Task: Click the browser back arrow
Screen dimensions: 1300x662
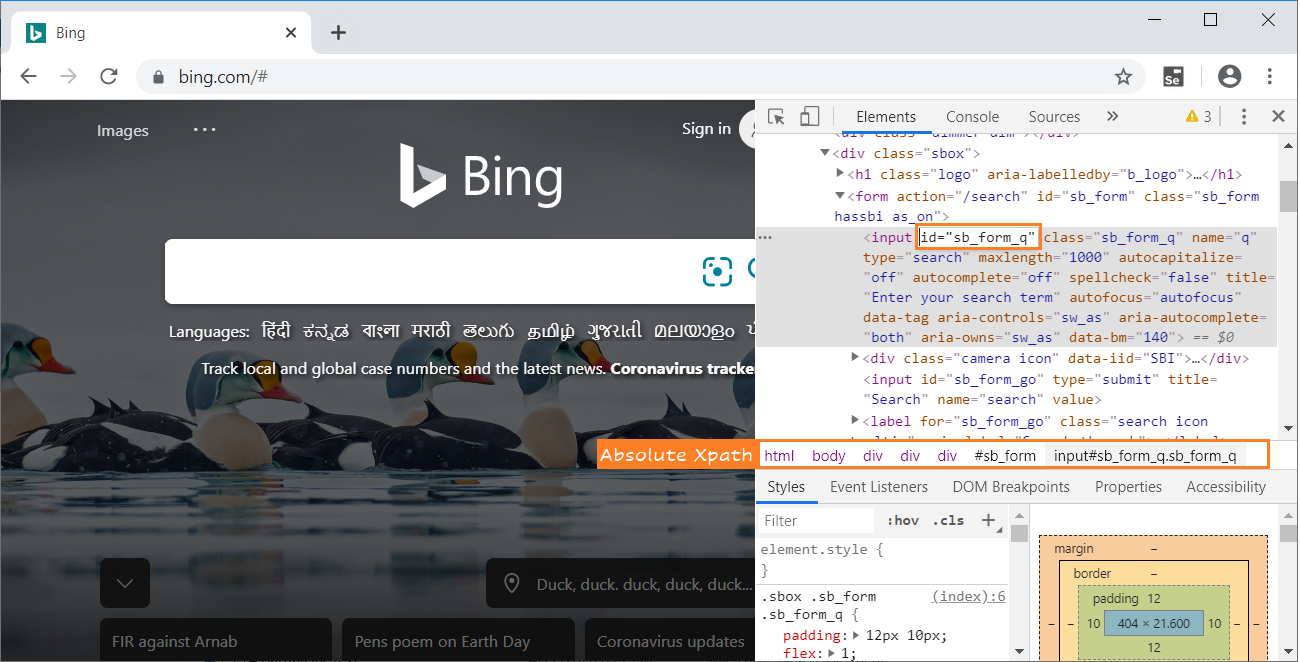Action: point(28,77)
